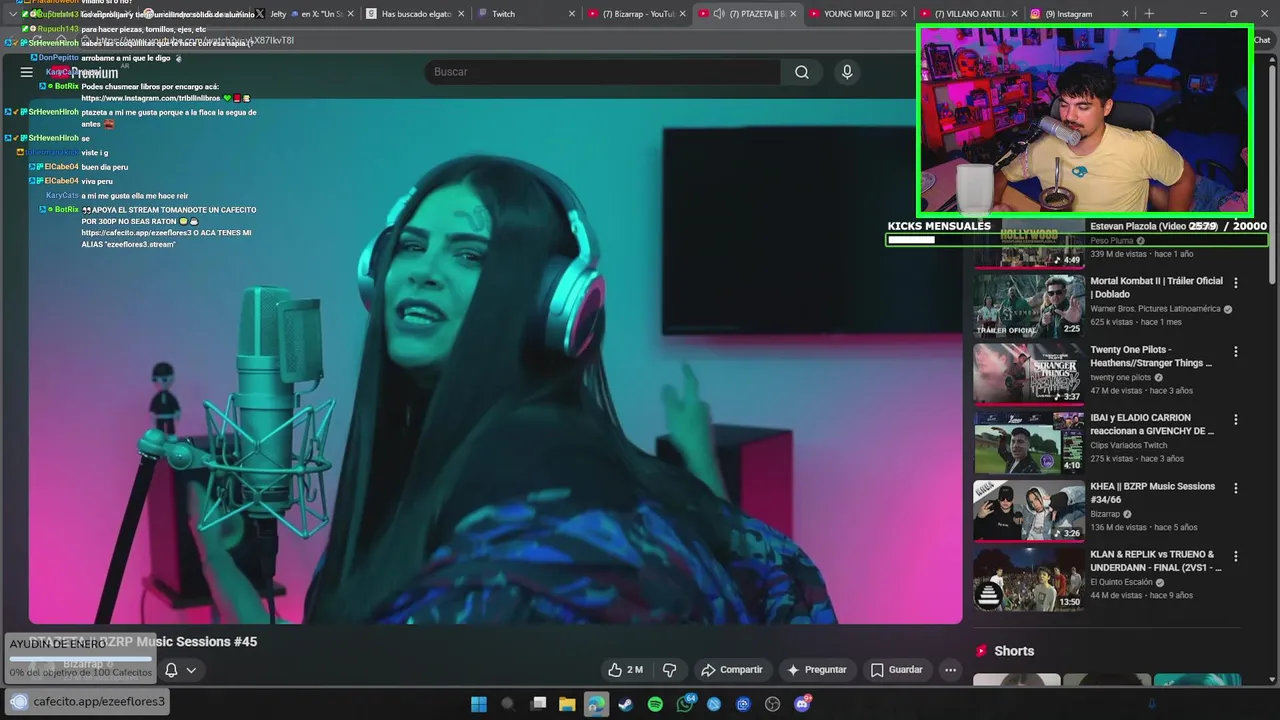Click the Microsoft Edge taskbar icon
This screenshot has width=1280, height=720.
coord(596,704)
